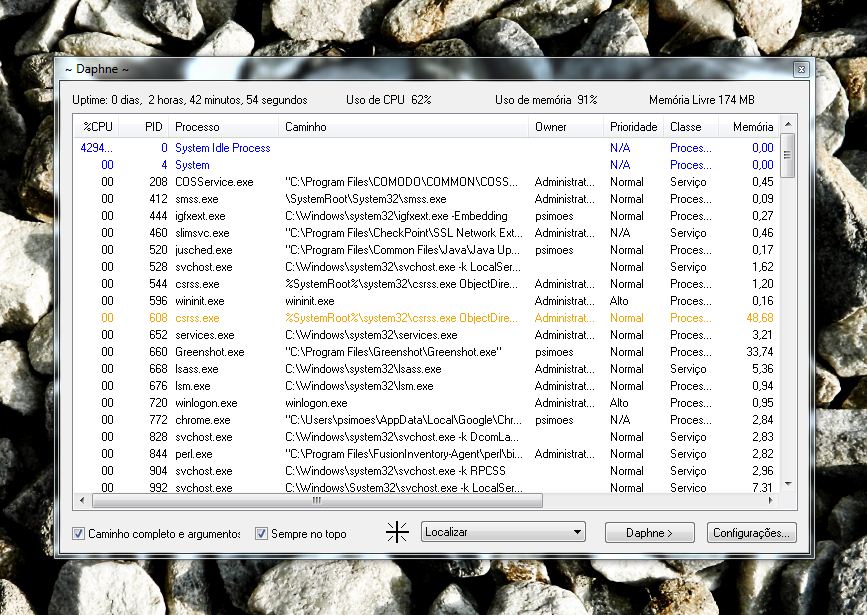Viewport: 867px width, 615px height.
Task: Select lsm.exe process
Action: [426, 386]
